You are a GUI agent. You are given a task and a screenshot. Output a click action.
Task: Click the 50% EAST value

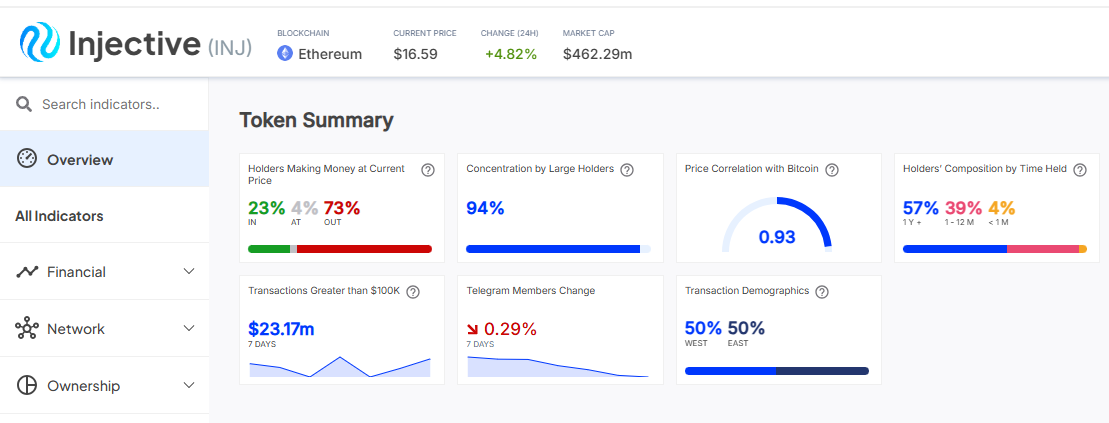(x=746, y=328)
